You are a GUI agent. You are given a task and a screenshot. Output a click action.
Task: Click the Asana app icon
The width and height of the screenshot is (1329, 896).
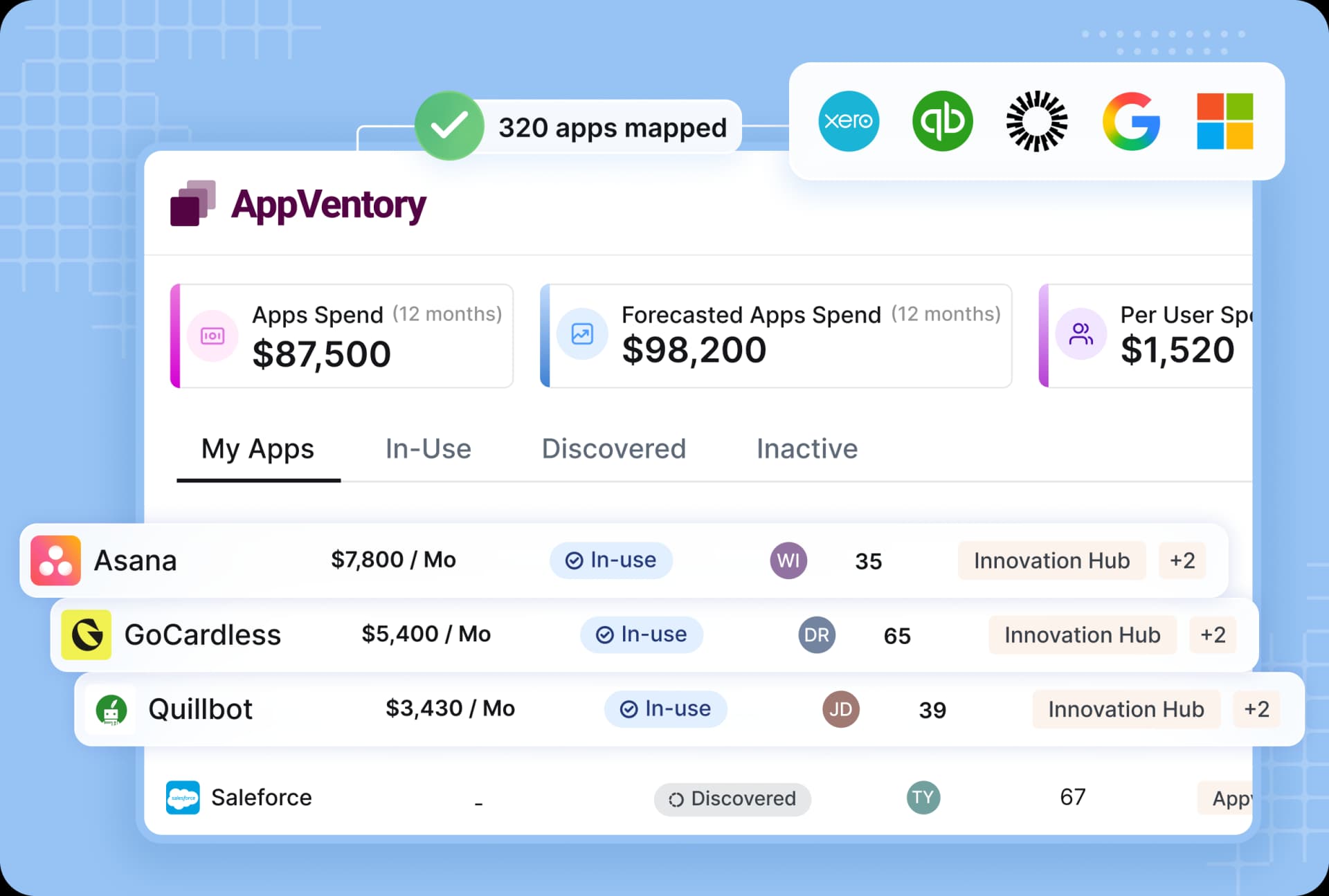56,560
